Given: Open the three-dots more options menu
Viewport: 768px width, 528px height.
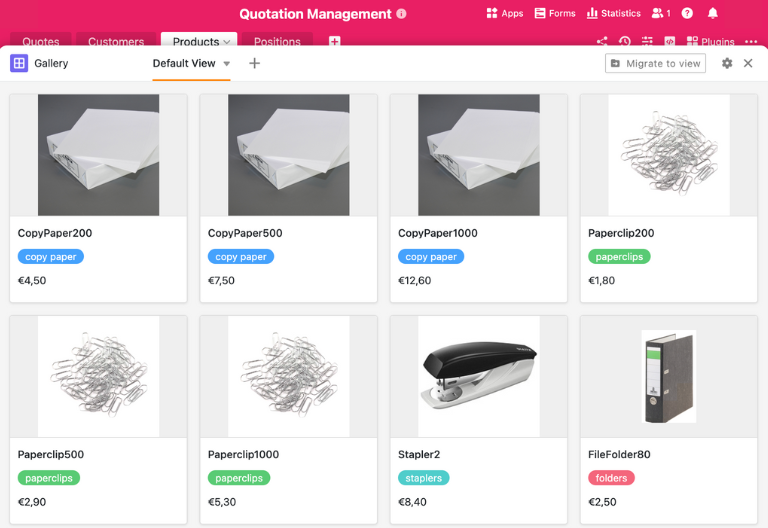Looking at the screenshot, I should point(751,42).
